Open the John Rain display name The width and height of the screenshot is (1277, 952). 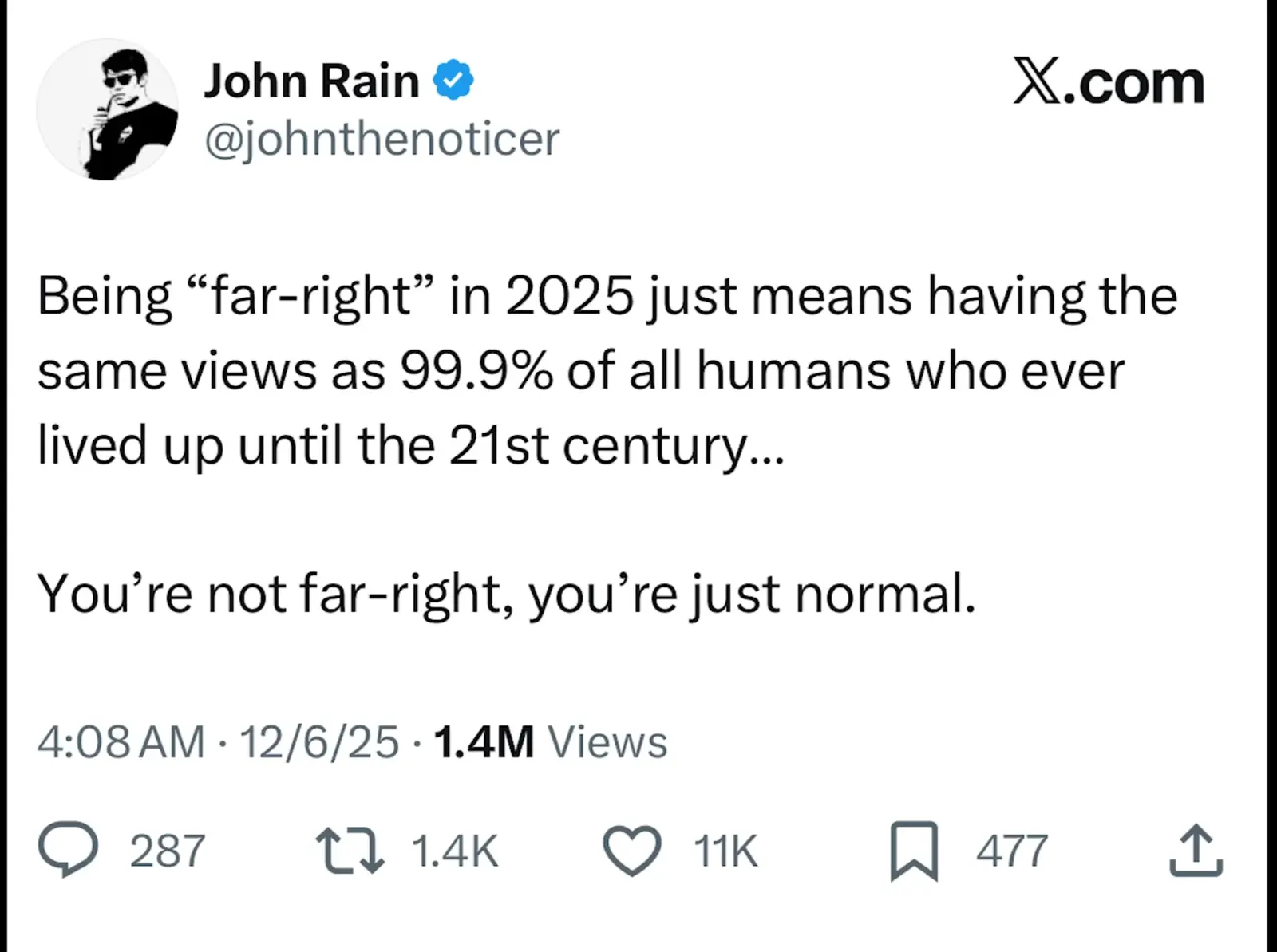coord(311,81)
